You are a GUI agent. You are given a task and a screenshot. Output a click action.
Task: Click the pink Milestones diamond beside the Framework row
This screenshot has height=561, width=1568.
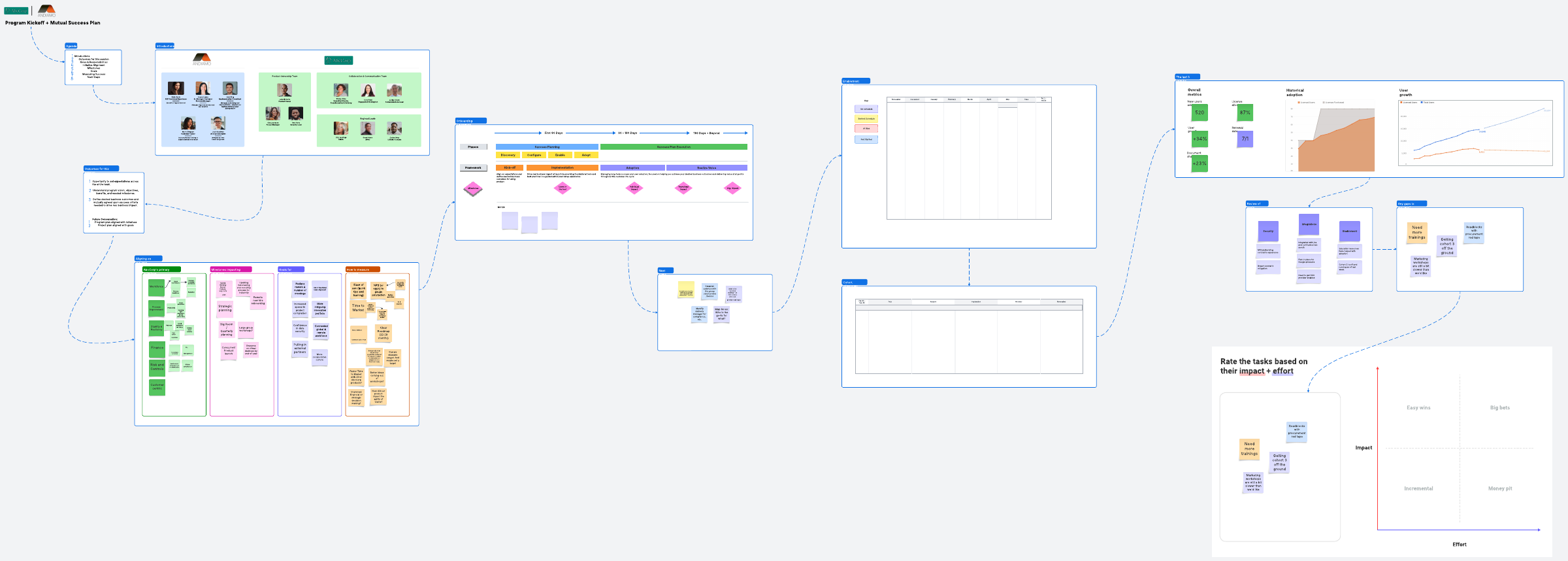[473, 189]
